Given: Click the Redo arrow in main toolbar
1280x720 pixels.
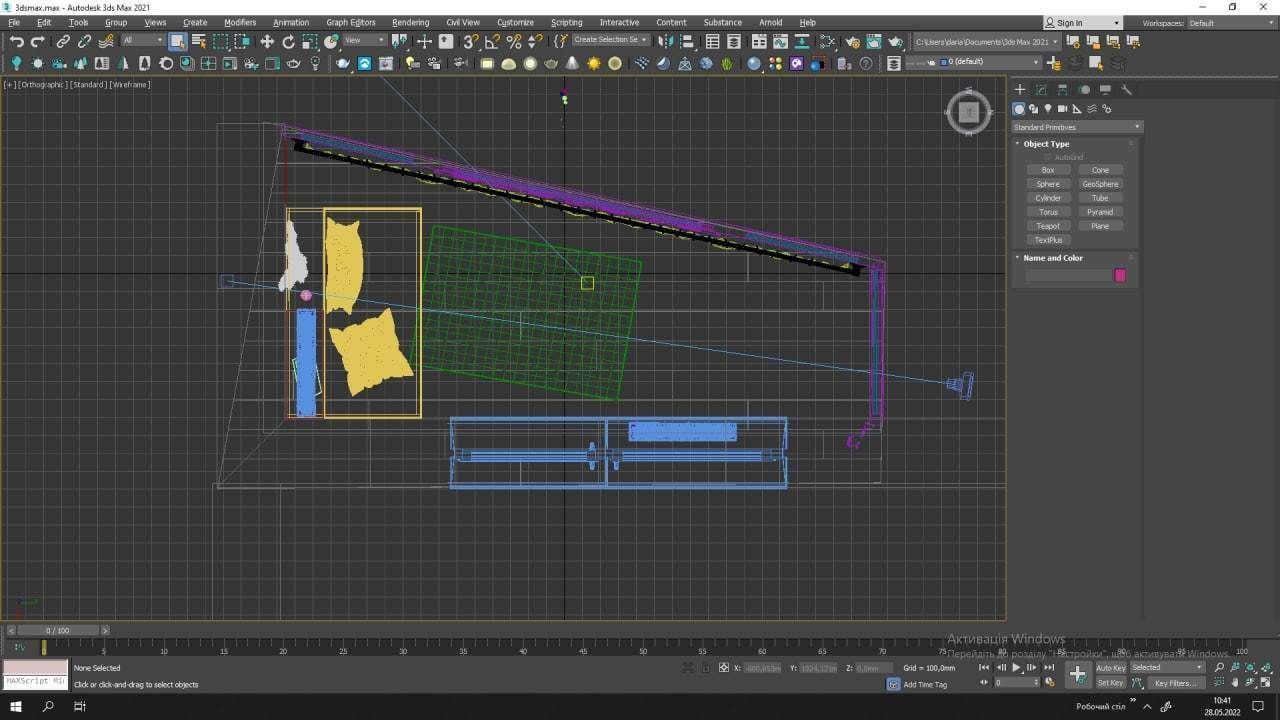Looking at the screenshot, I should 38,41.
